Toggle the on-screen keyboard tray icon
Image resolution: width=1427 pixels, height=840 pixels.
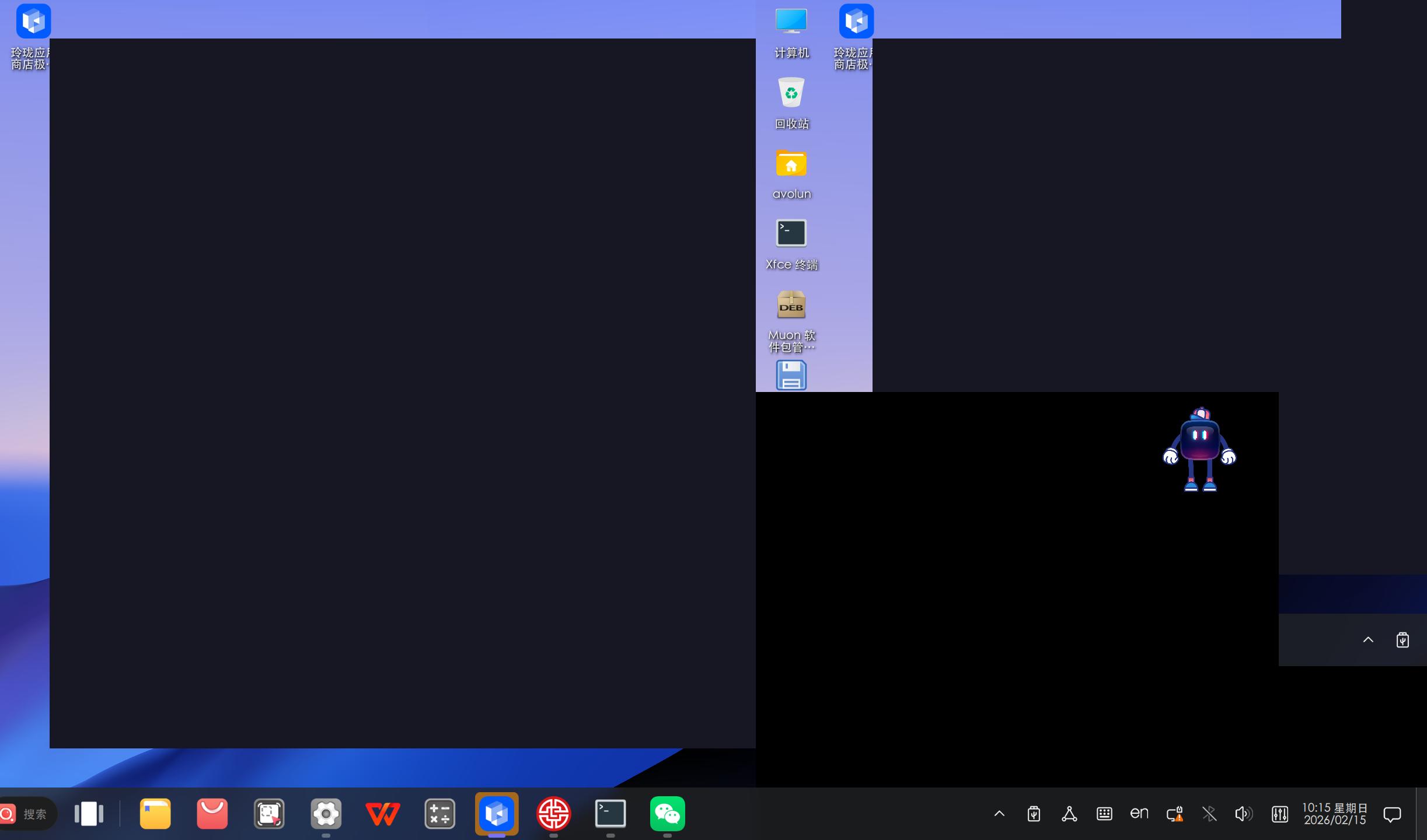click(1104, 814)
